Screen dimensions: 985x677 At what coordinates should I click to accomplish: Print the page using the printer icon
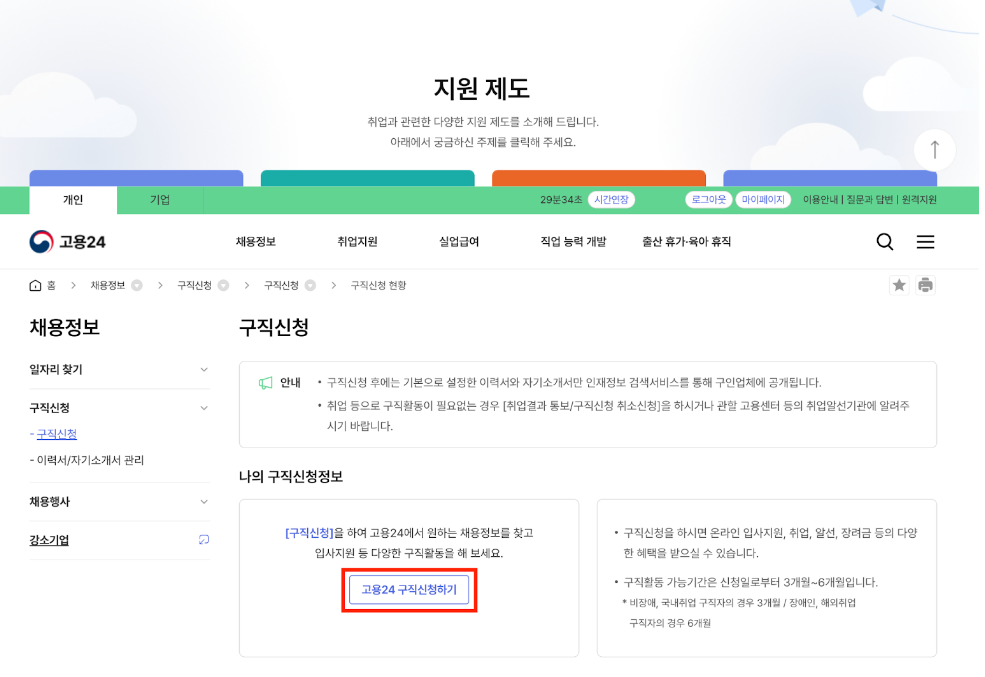coord(925,284)
